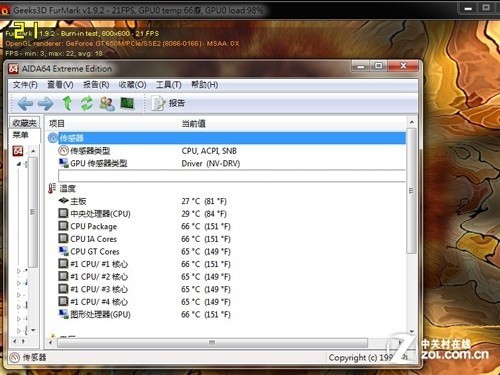This screenshot has height=375, width=500.
Task: Click the horizontal scrollbar thumb at list bottom
Action: (212, 342)
